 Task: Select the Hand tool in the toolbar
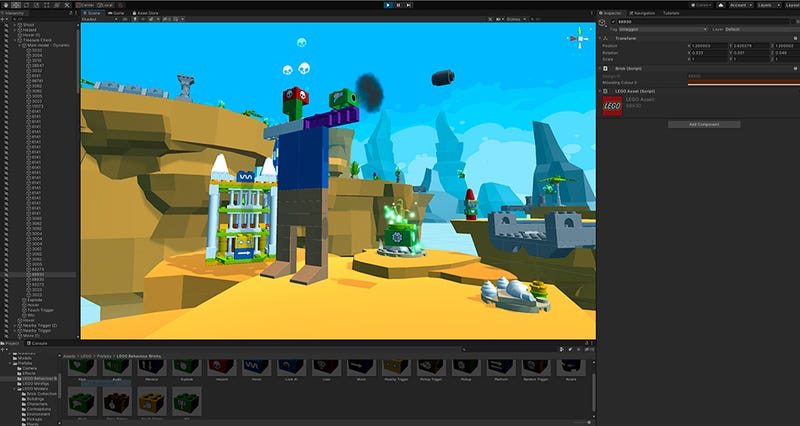pos(6,4)
